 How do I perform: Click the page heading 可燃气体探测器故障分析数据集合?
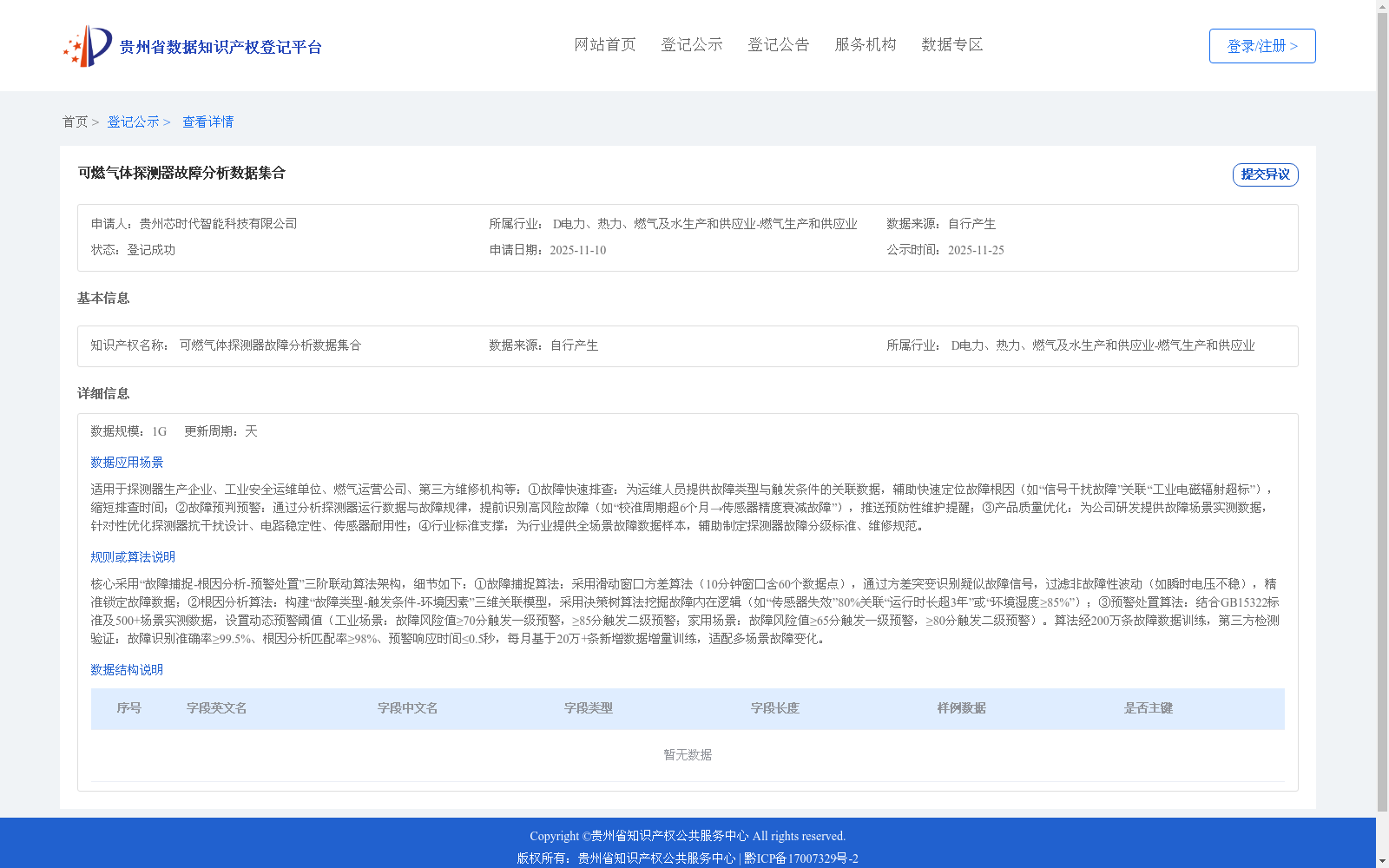(181, 173)
